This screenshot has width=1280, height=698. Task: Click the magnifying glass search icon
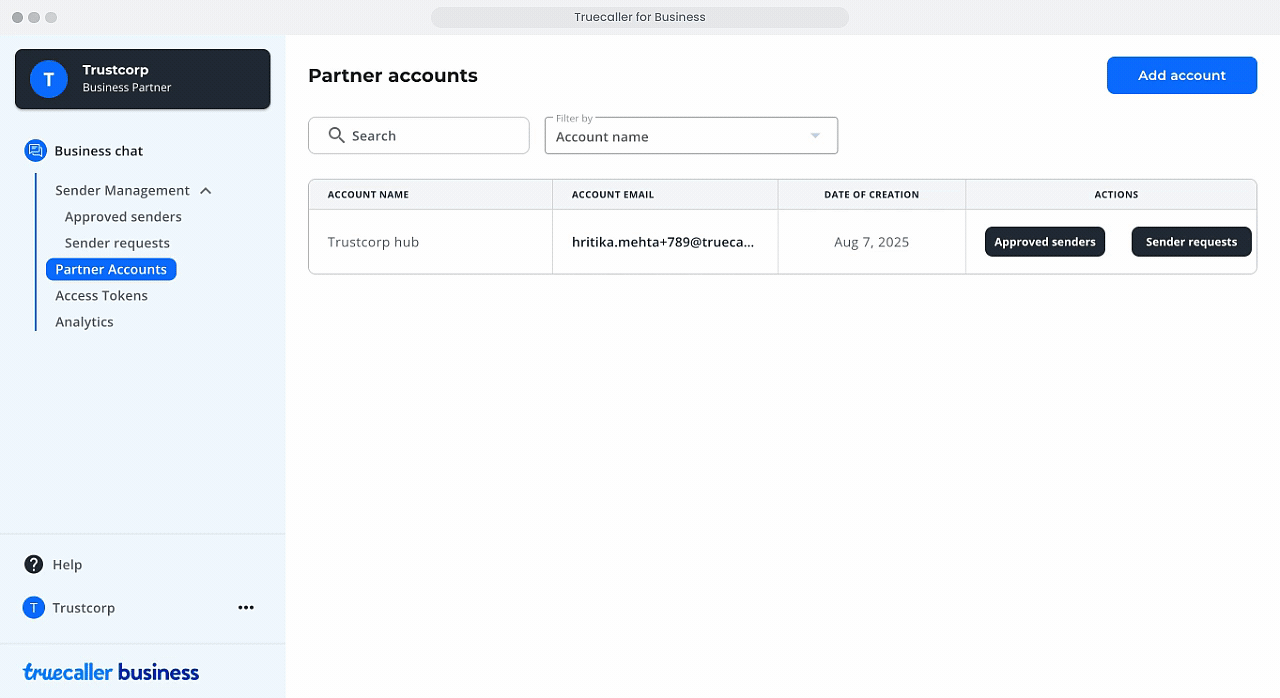coord(336,136)
